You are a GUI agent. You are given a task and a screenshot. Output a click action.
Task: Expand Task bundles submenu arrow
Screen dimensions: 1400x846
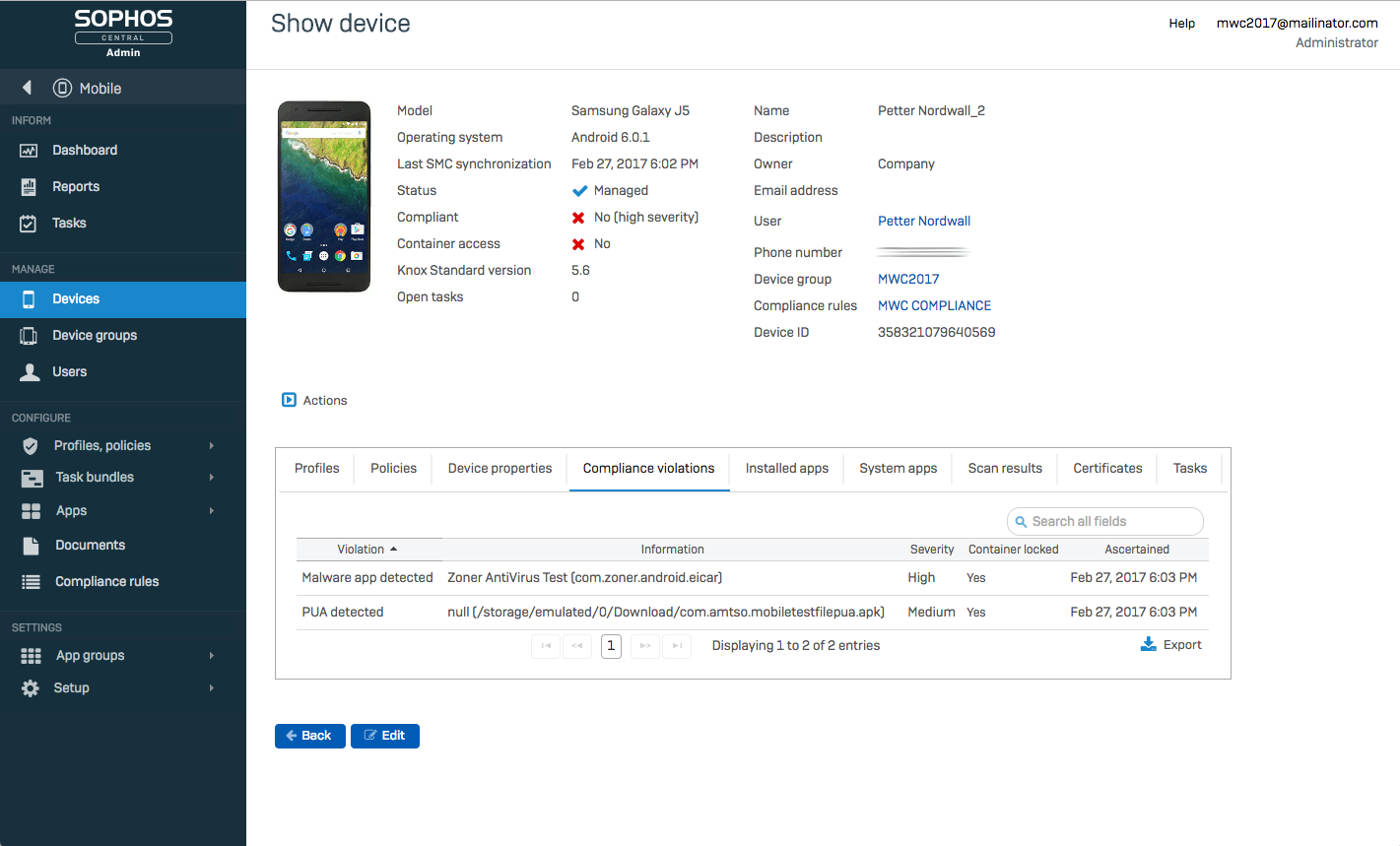[x=212, y=478]
